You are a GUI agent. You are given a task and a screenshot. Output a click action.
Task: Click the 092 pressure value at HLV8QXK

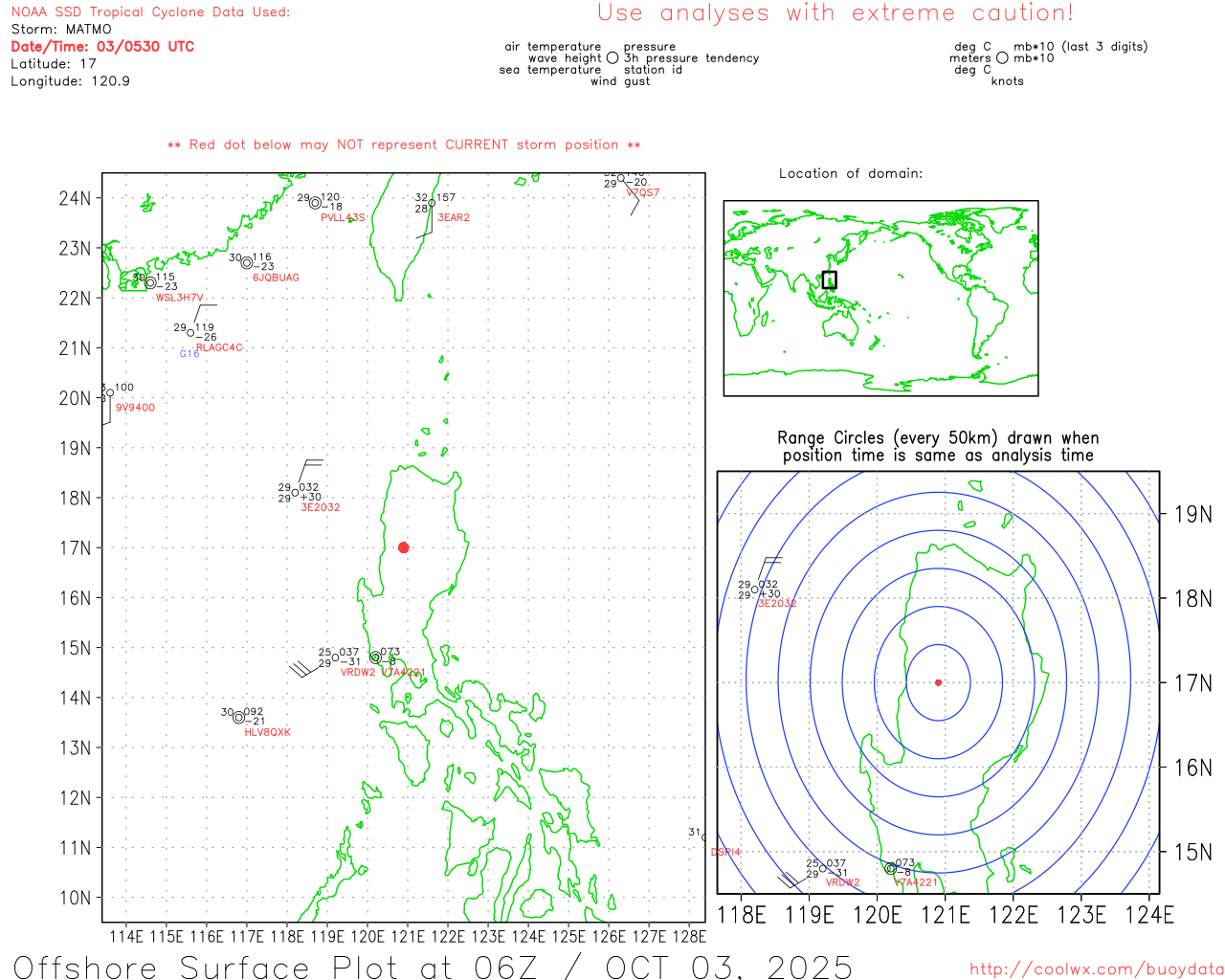254,713
